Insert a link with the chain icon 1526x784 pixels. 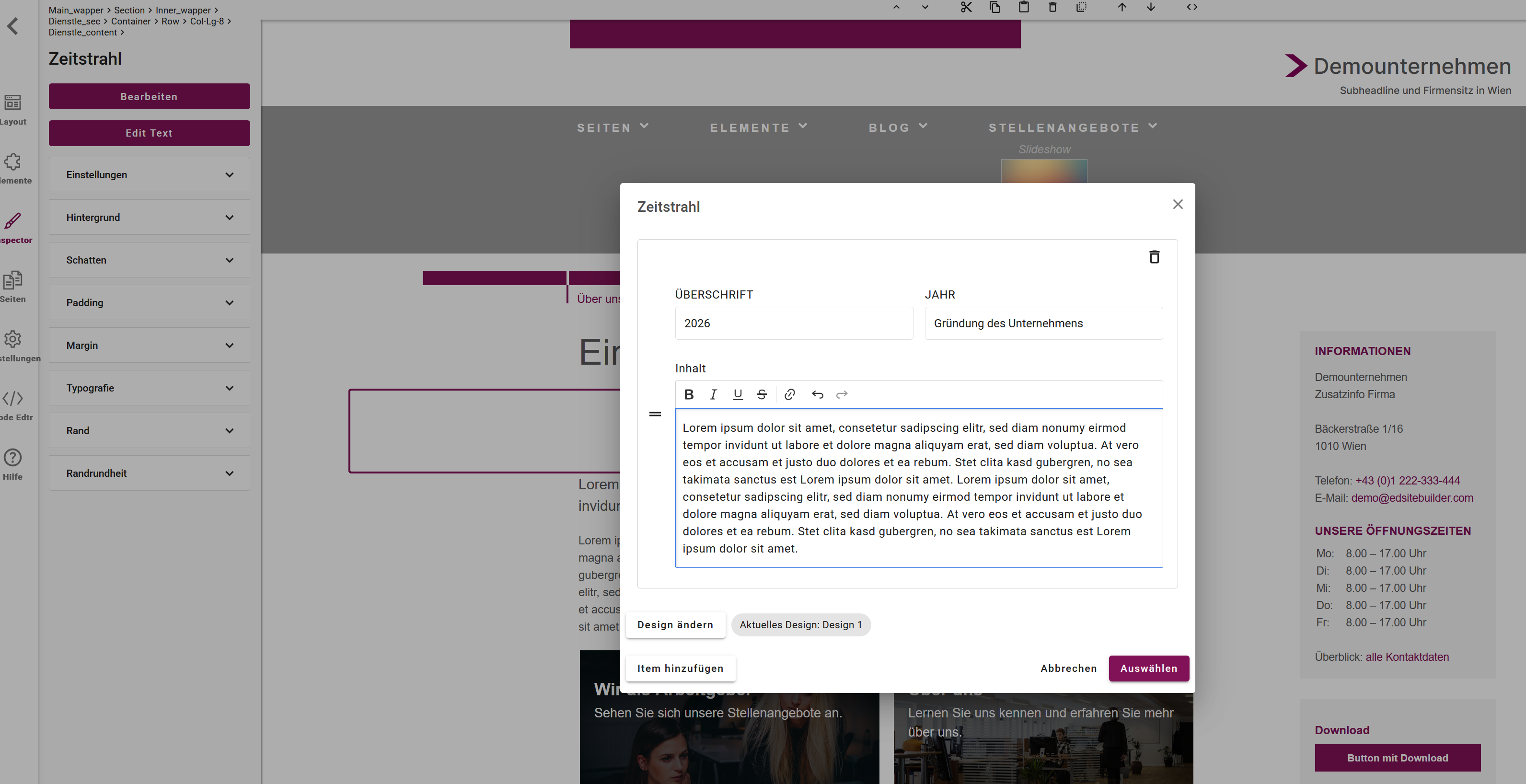tap(790, 394)
